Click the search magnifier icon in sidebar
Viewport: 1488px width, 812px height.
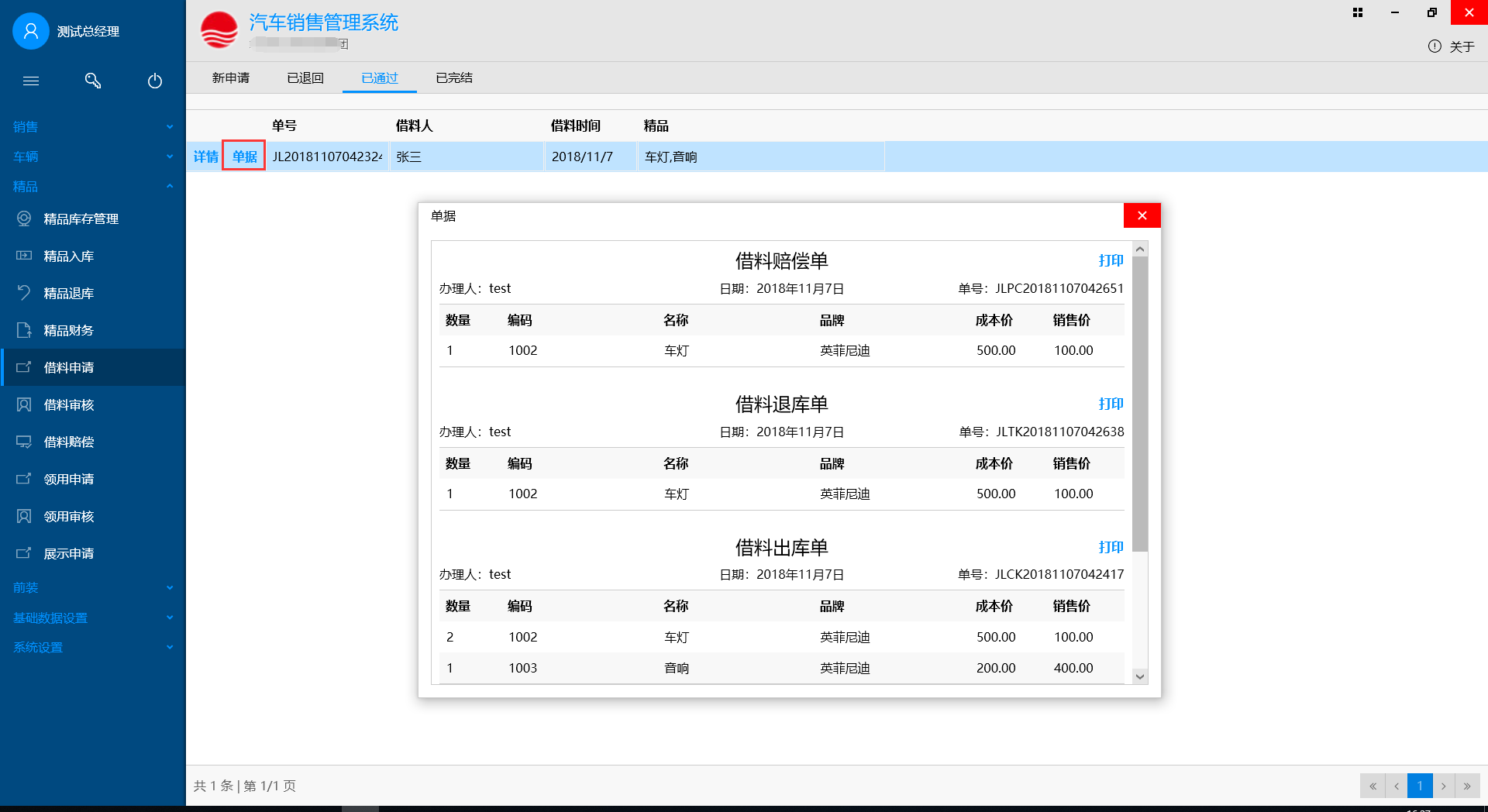93,81
